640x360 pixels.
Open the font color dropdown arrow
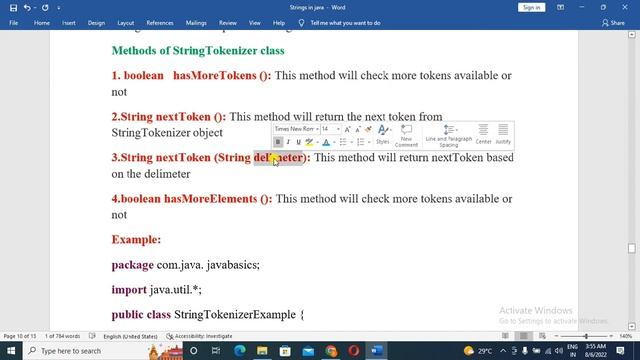click(x=334, y=142)
